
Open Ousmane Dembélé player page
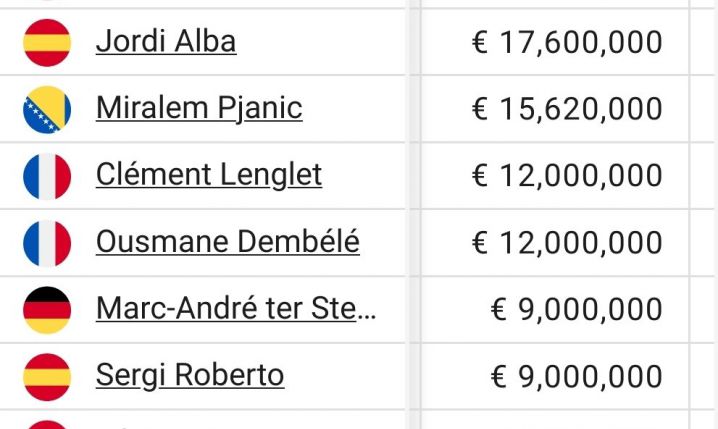tap(228, 242)
